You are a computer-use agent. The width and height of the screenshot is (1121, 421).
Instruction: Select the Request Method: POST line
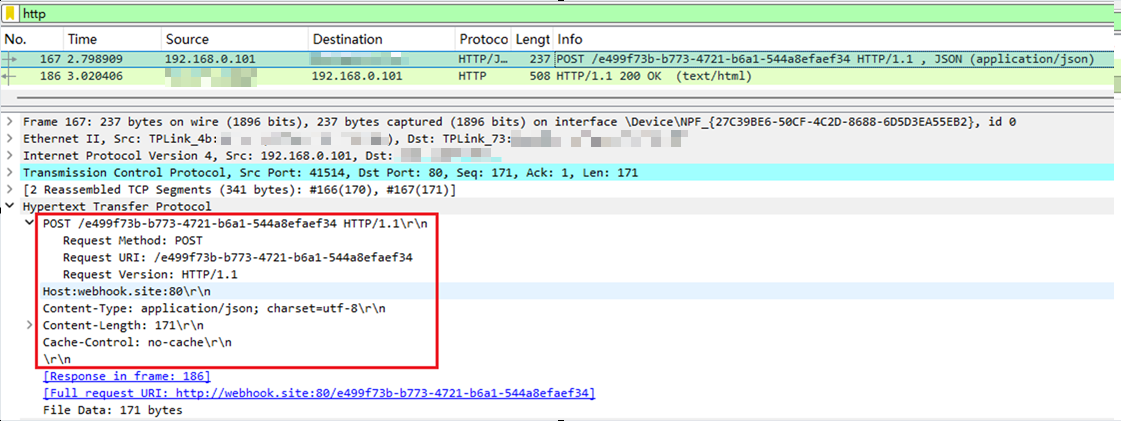pyautogui.click(x=132, y=241)
